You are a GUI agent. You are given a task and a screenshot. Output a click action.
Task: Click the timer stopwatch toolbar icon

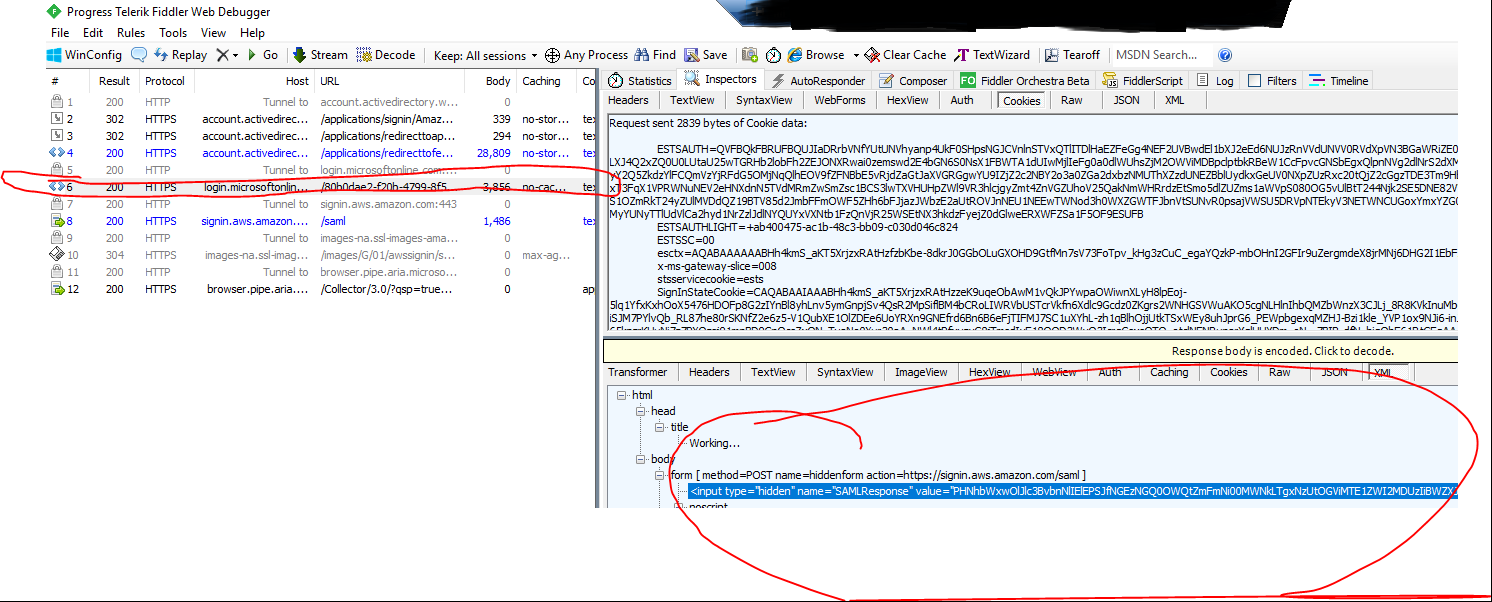click(x=773, y=55)
